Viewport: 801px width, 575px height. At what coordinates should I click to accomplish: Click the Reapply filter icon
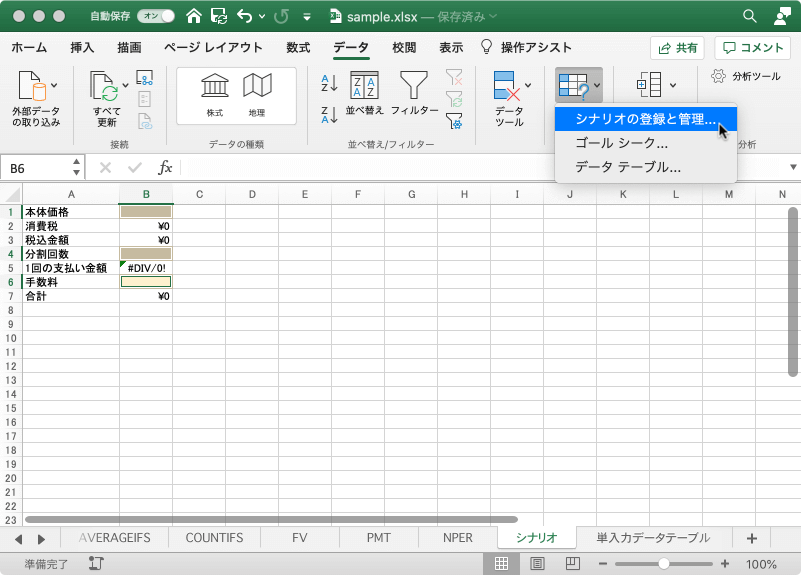pyautogui.click(x=454, y=99)
